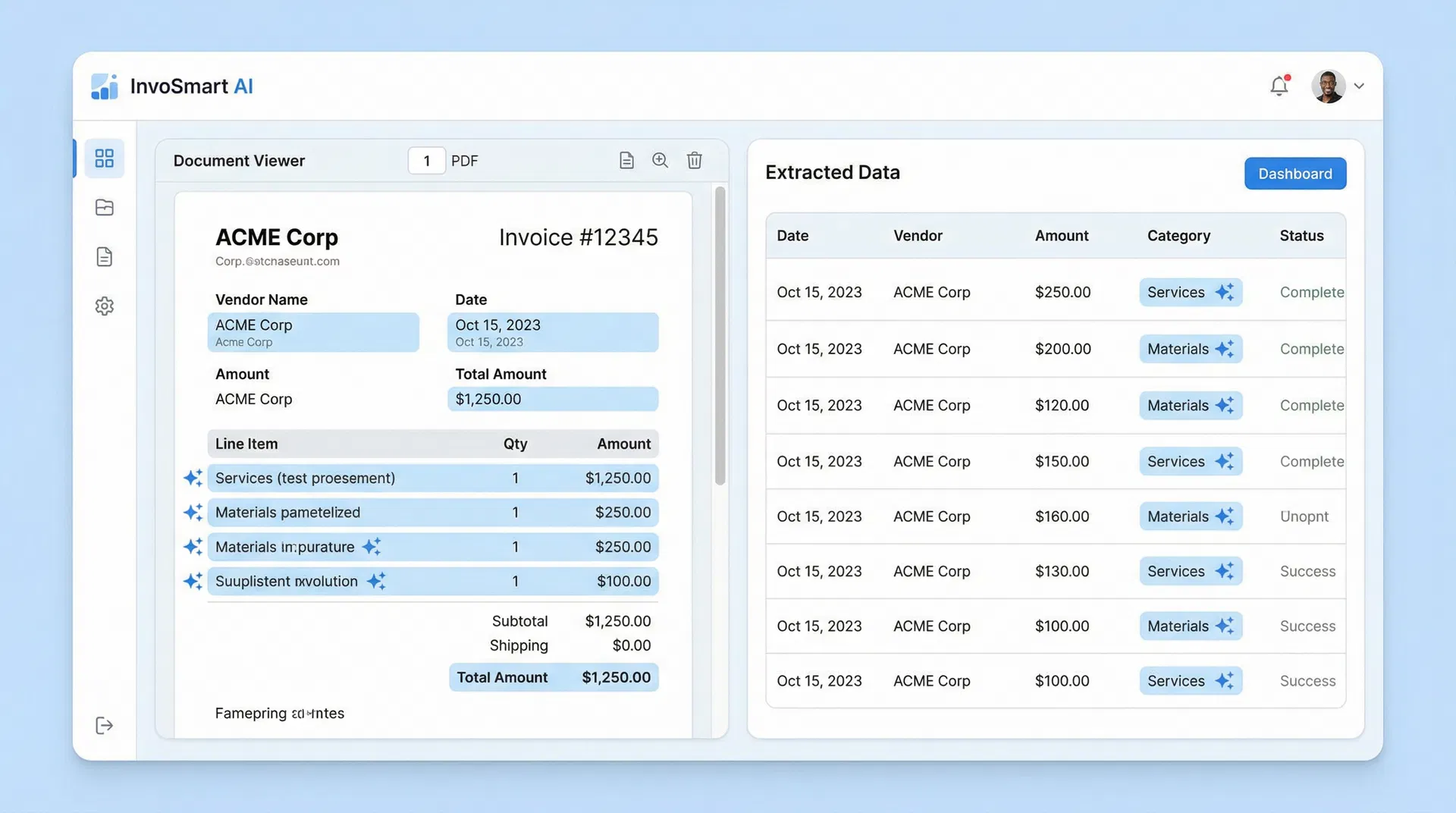This screenshot has height=813, width=1456.
Task: Open the dashboard grid icon in sidebar
Action: click(104, 159)
